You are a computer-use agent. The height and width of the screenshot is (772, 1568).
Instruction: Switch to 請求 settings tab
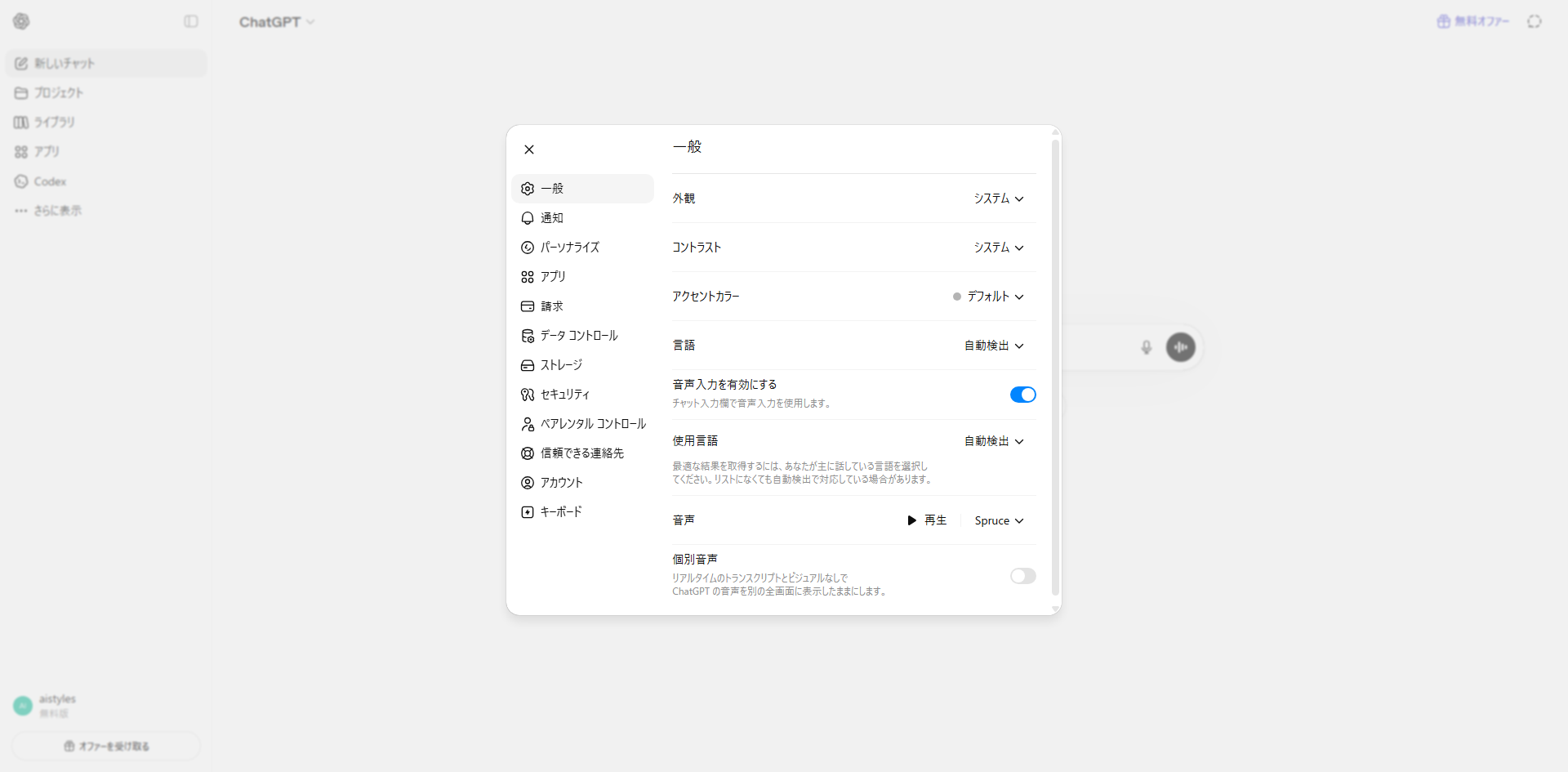tap(583, 306)
